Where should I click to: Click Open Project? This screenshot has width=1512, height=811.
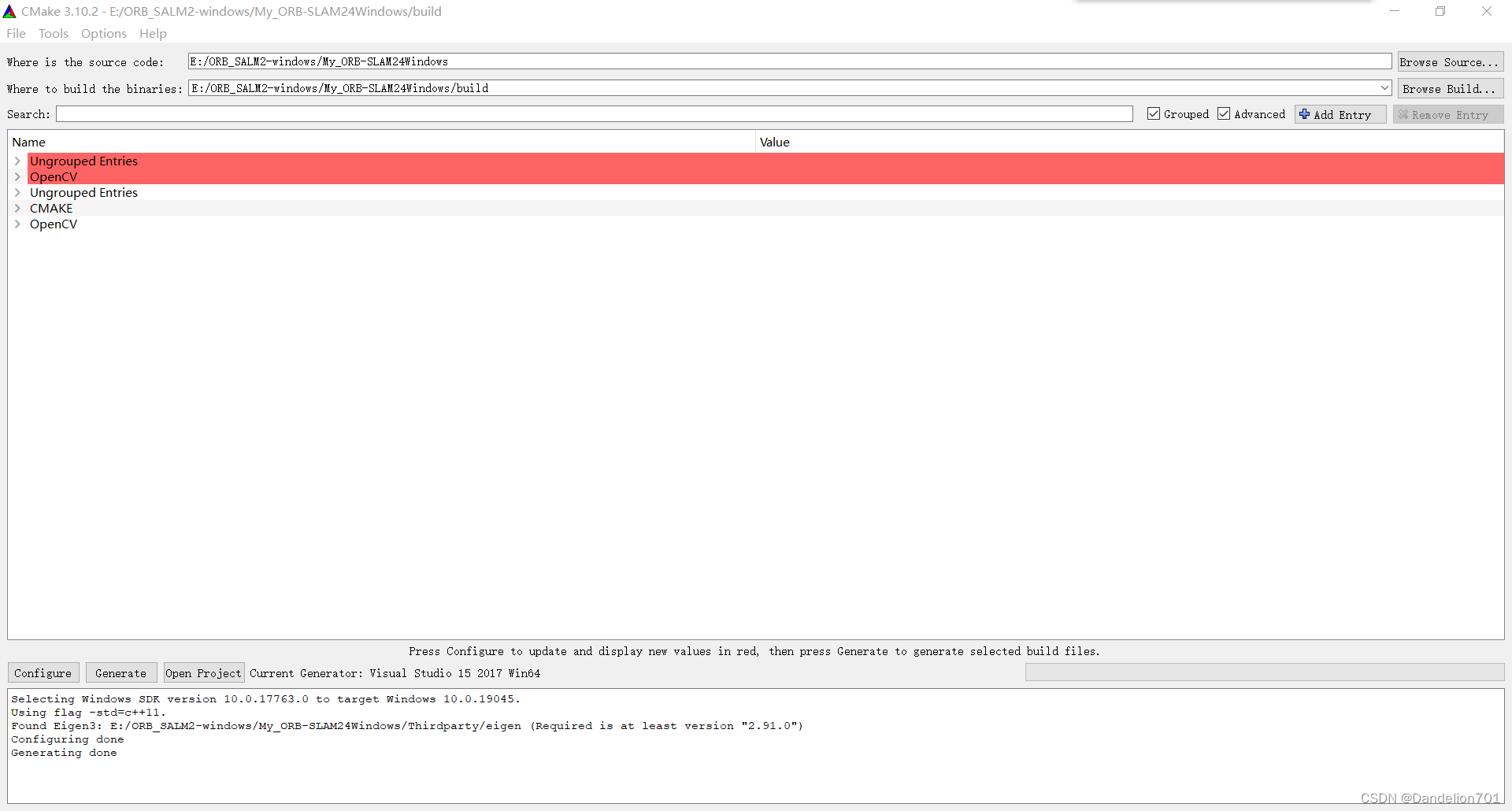coord(203,672)
